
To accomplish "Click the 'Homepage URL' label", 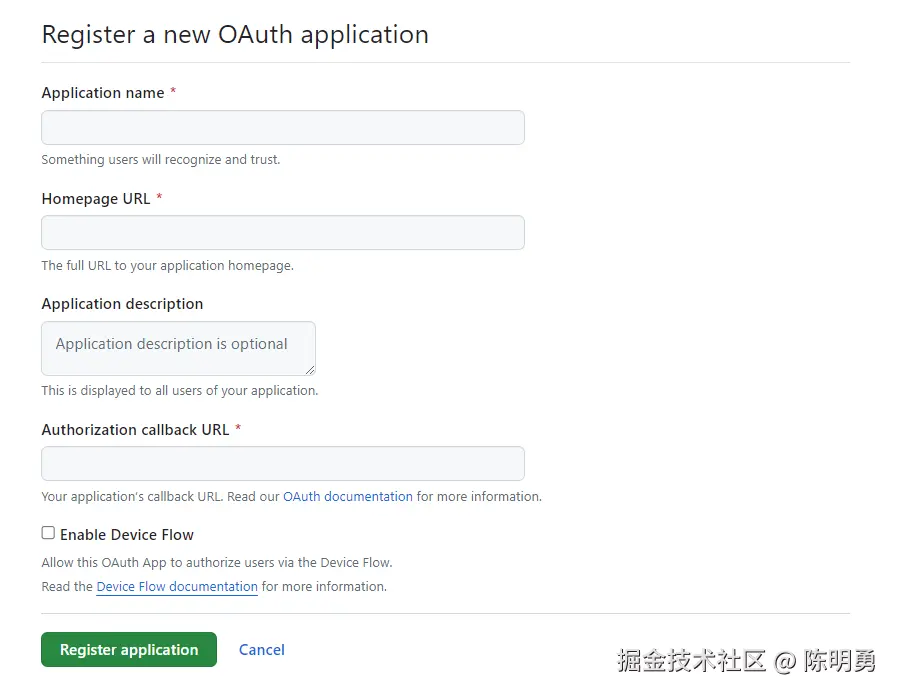I will pos(96,199).
